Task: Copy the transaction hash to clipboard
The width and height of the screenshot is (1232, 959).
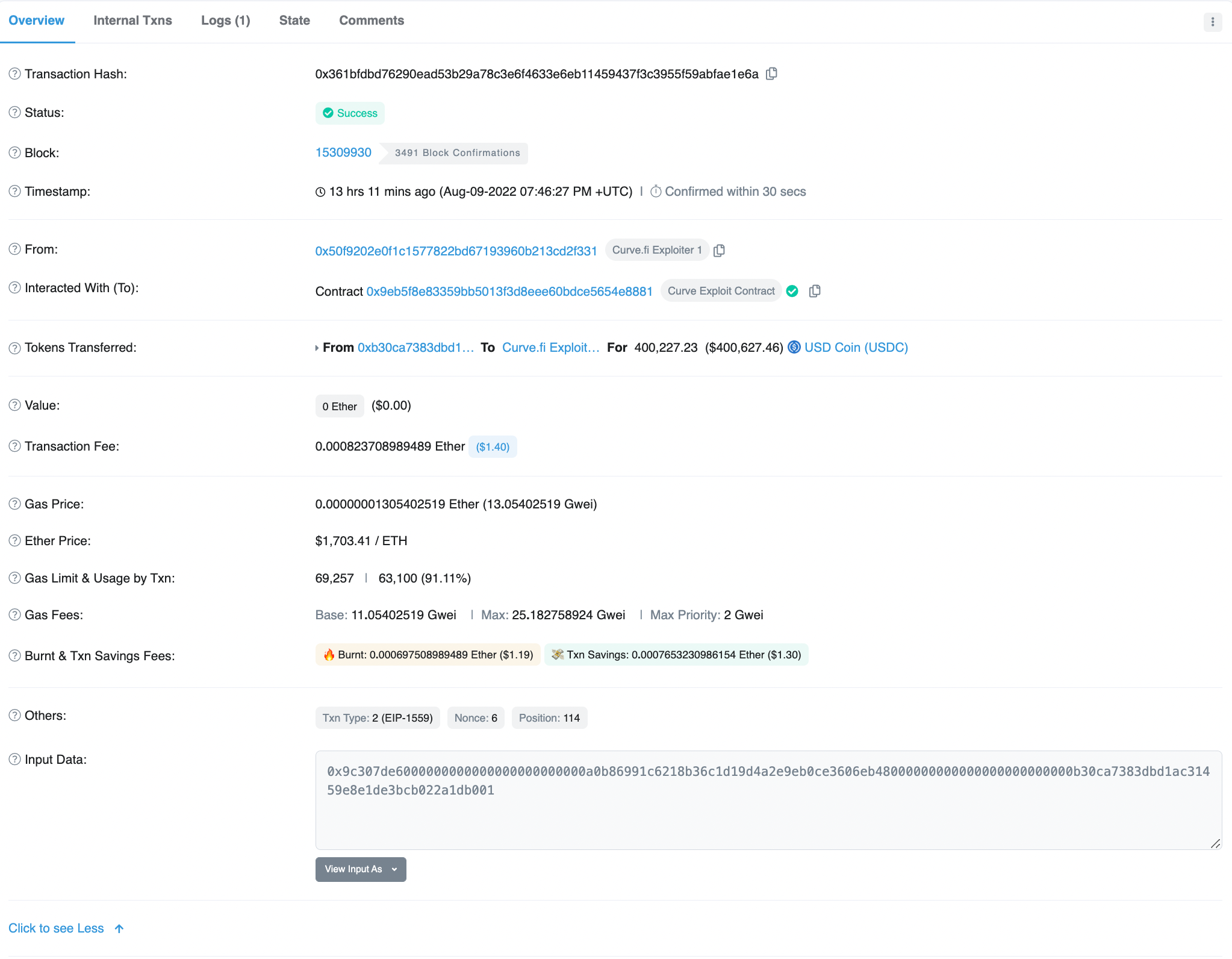Action: tap(771, 73)
